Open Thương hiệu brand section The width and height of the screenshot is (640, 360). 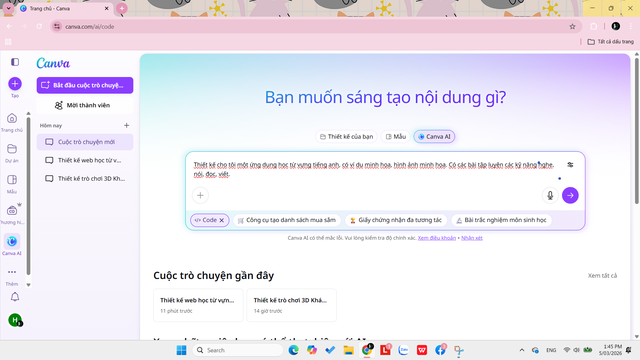[x=12, y=215]
